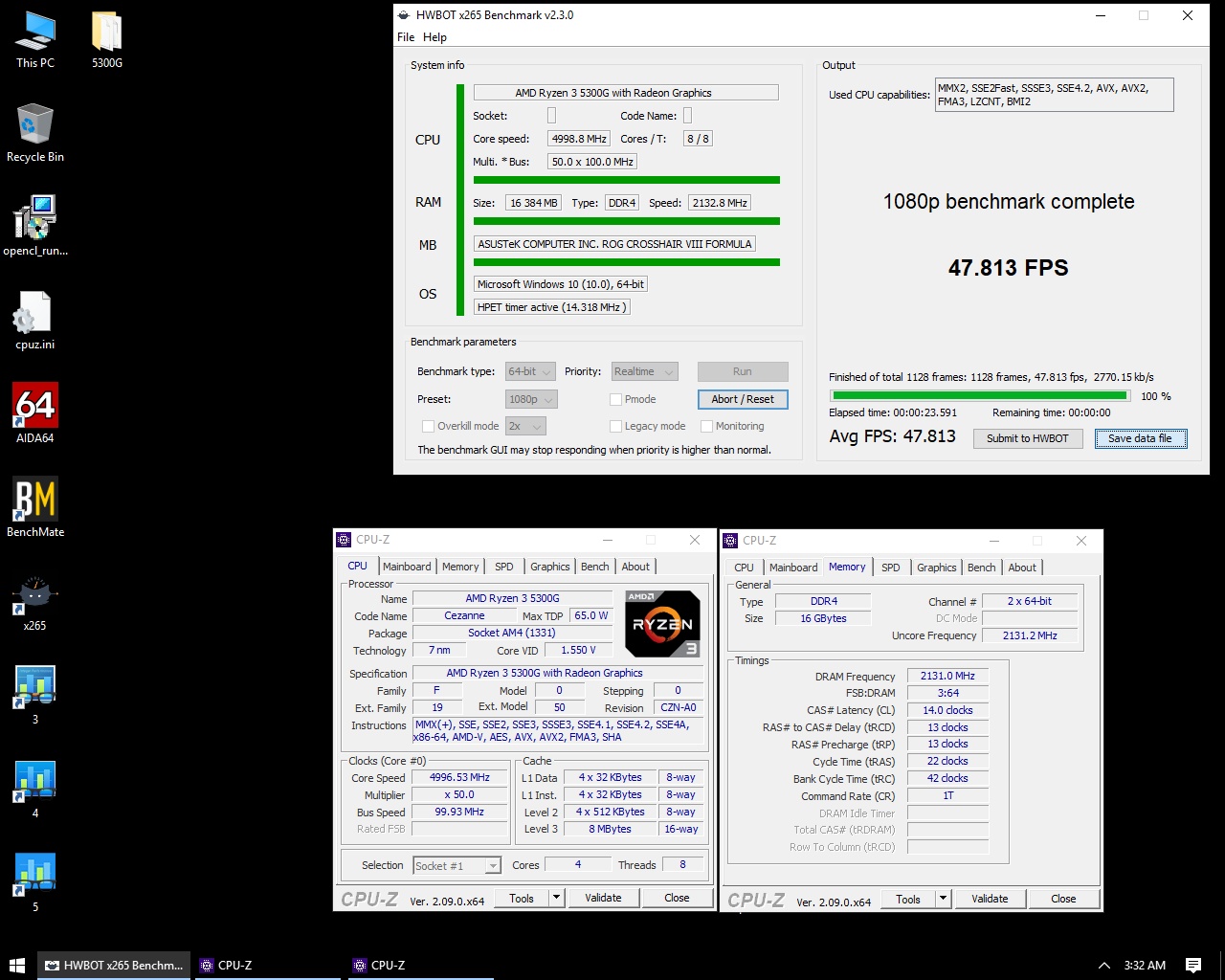The height and width of the screenshot is (980, 1225).
Task: Open the Recycle Bin icon
Action: tap(35, 134)
